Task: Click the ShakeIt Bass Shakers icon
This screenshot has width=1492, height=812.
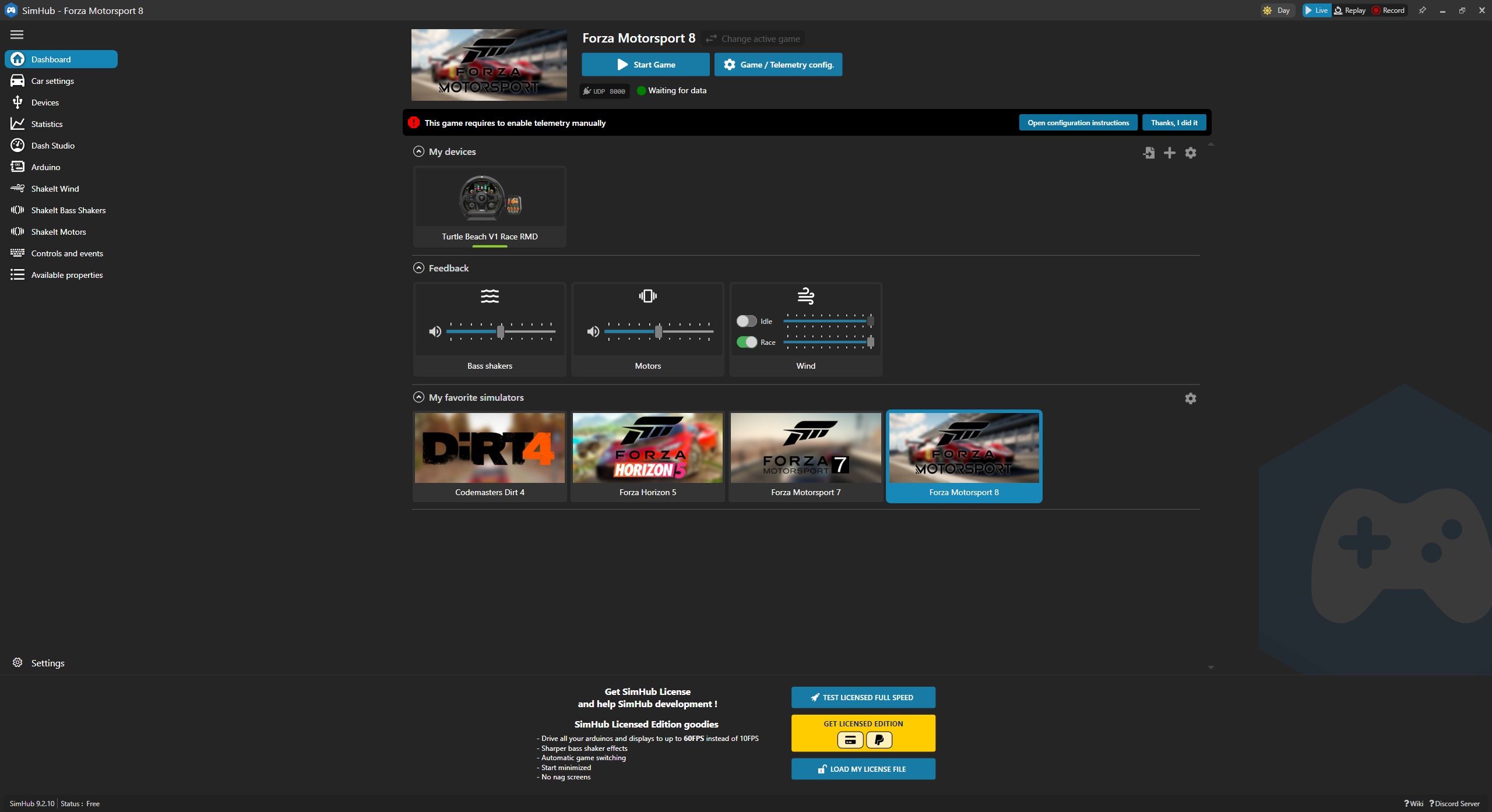Action: coord(17,210)
